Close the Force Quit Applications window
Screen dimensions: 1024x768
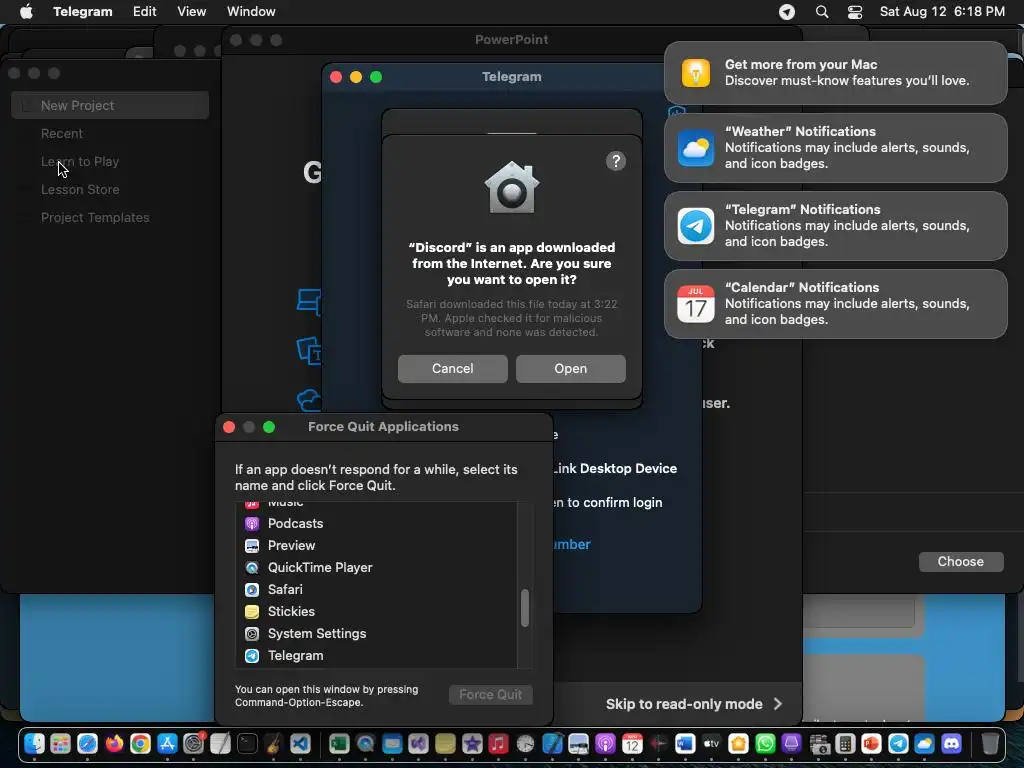point(229,427)
